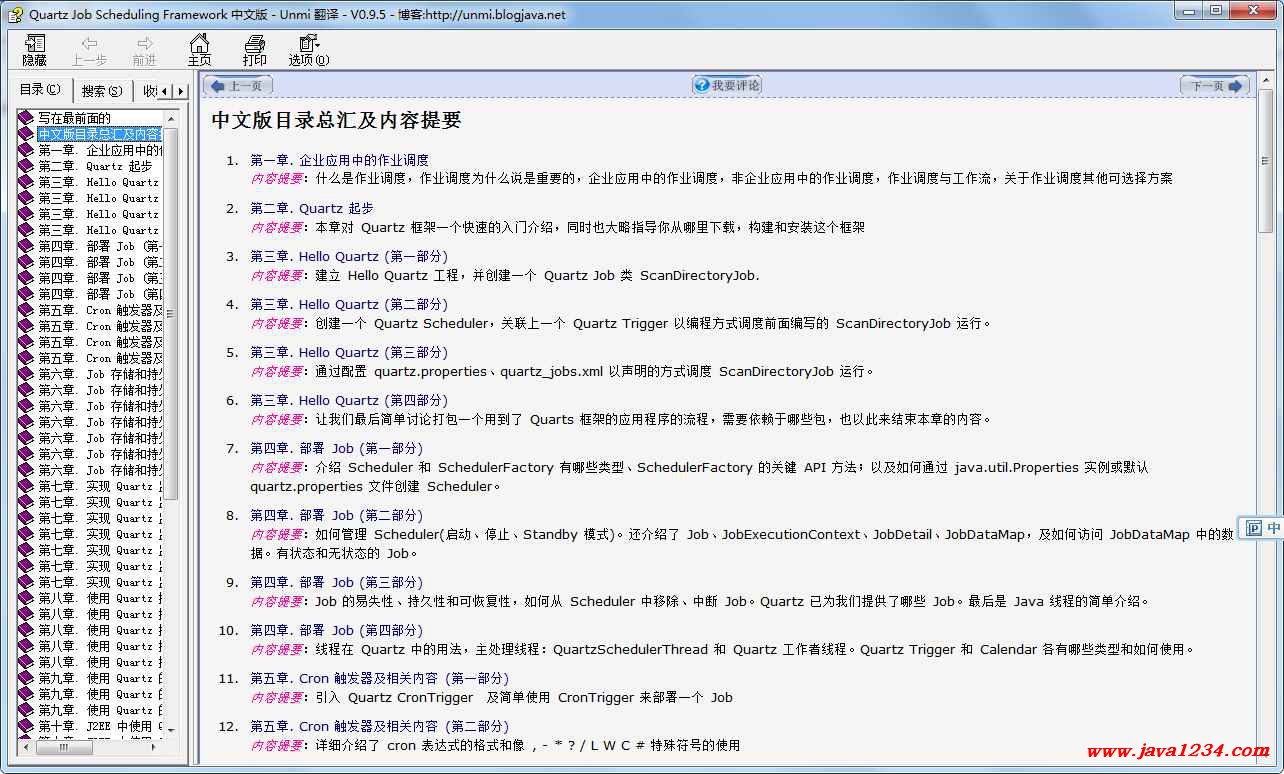1284x774 pixels.
Task: Click the contents tree vertical scrollbar thumb
Action: click(170, 314)
